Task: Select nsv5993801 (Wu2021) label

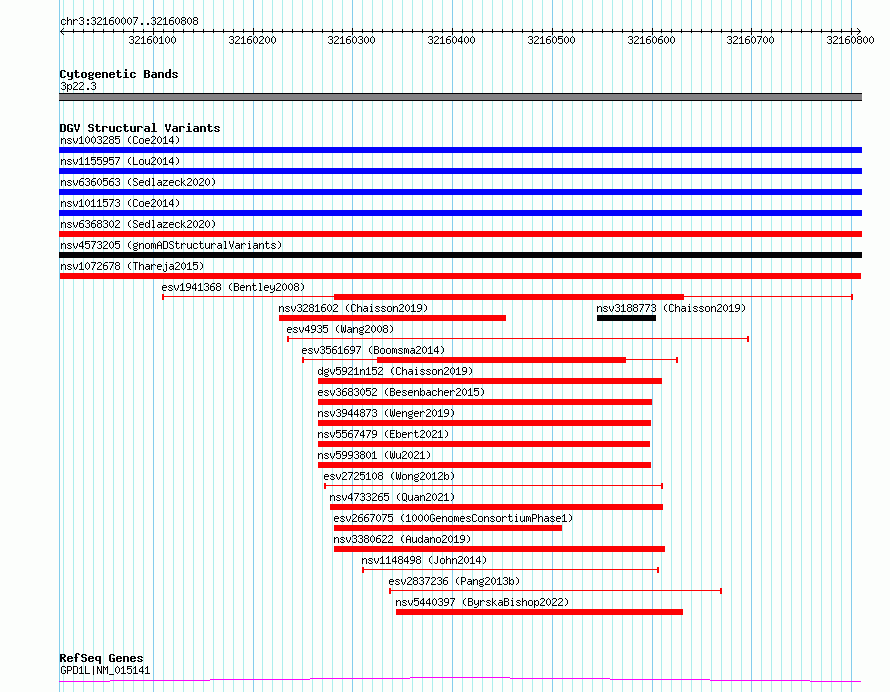Action: pyautogui.click(x=374, y=455)
